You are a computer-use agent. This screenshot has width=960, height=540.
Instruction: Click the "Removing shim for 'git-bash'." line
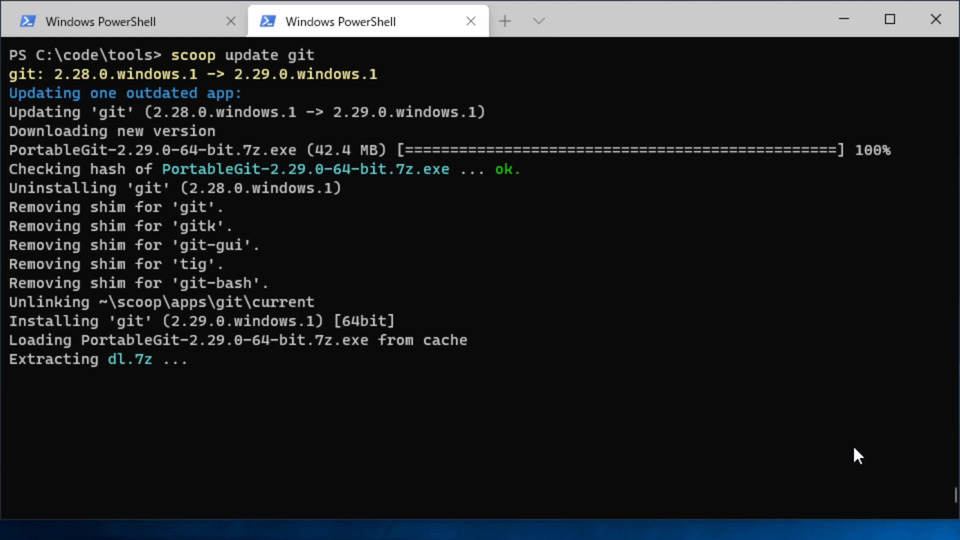point(139,283)
